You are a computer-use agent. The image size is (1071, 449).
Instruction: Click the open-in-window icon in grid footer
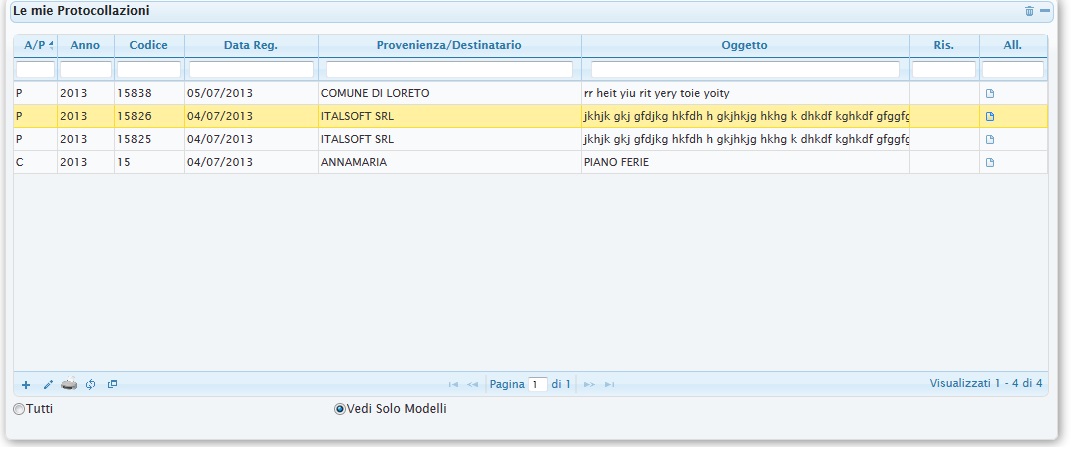(x=112, y=384)
